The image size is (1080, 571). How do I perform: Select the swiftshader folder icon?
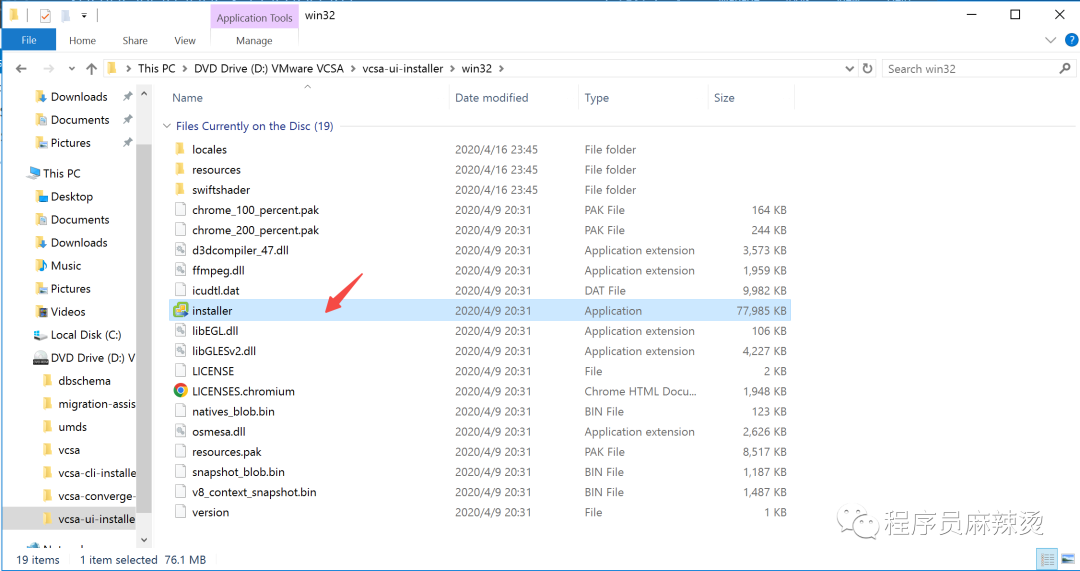[x=180, y=189]
